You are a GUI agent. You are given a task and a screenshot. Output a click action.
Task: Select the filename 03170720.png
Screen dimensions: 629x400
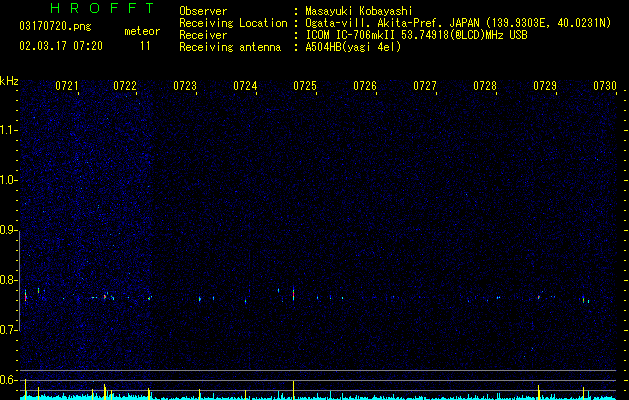coord(55,27)
